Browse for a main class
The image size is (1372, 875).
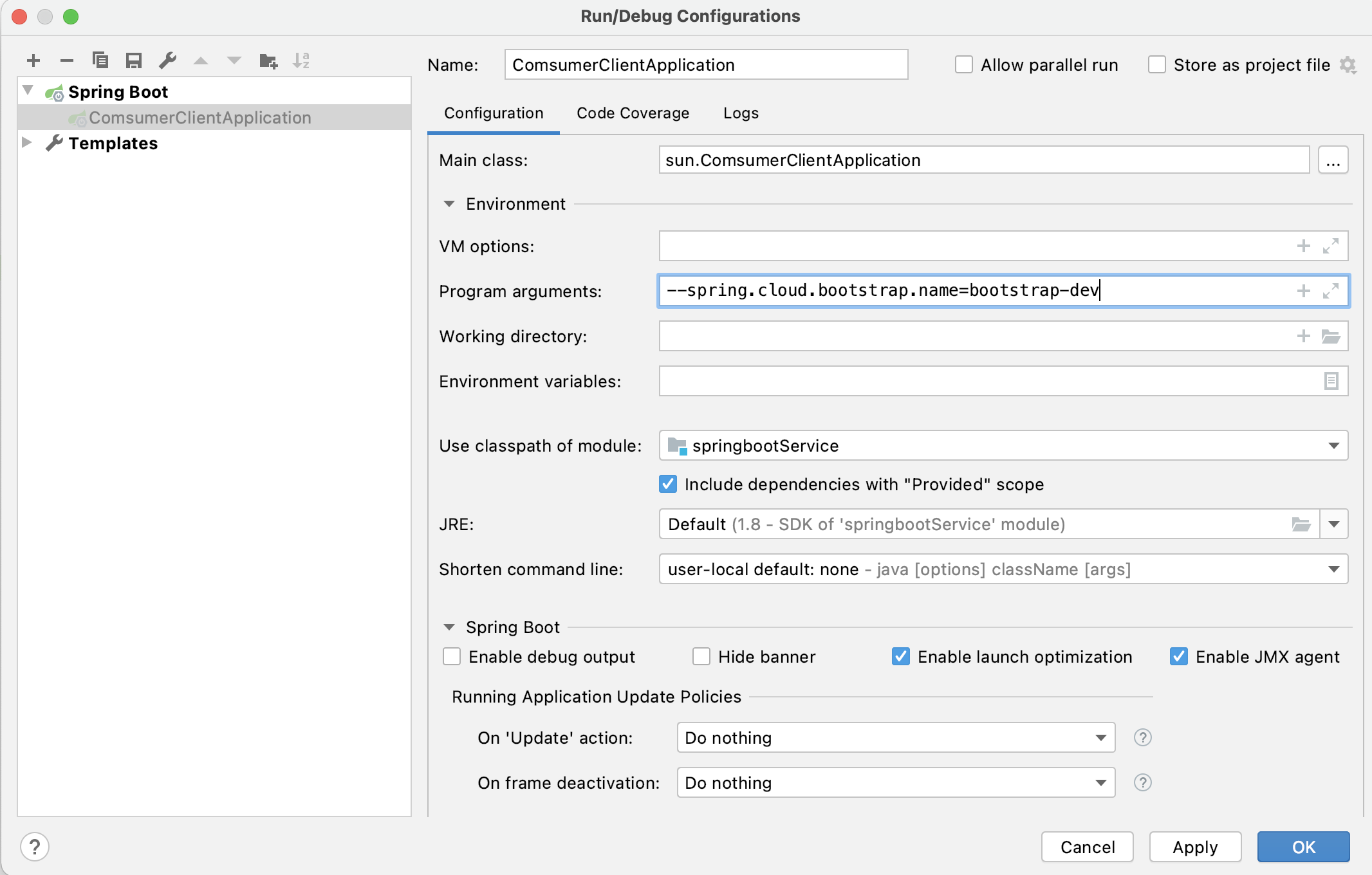(1334, 160)
